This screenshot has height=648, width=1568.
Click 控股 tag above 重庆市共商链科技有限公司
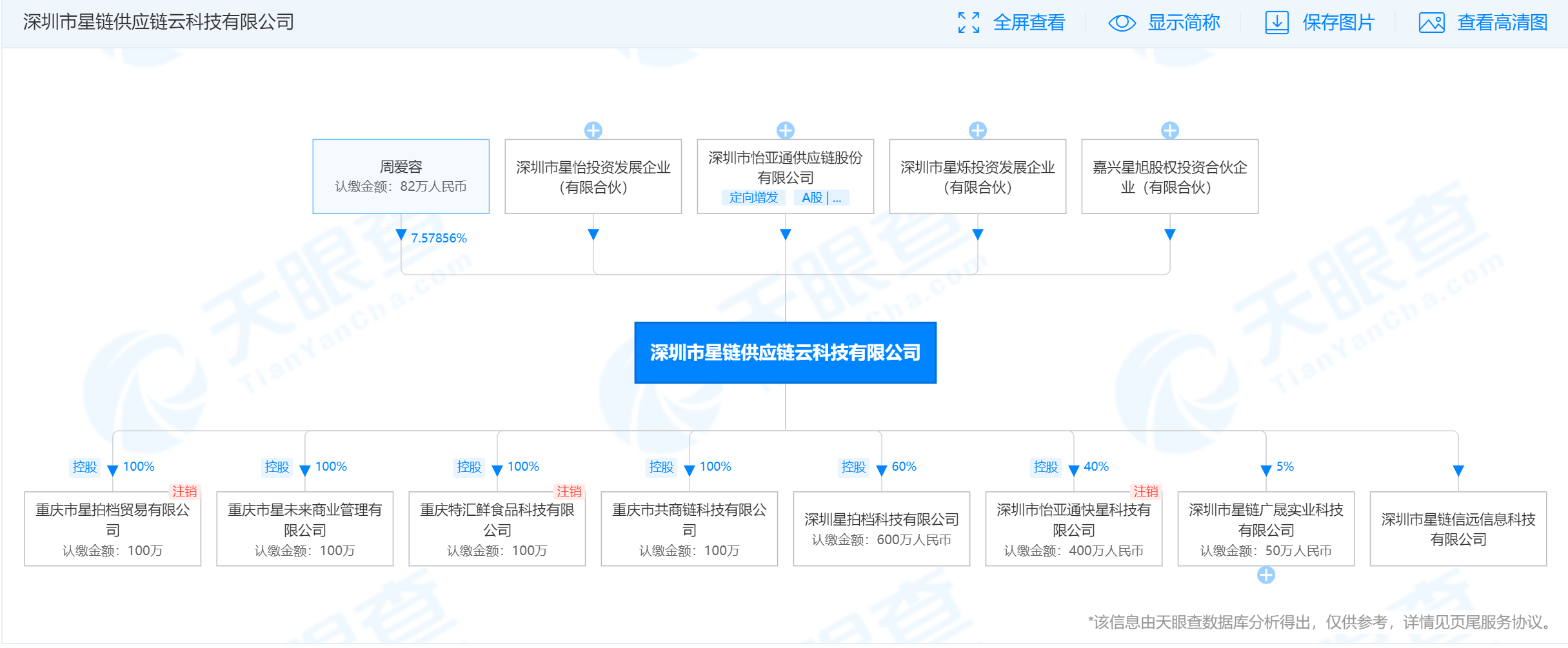pos(661,467)
